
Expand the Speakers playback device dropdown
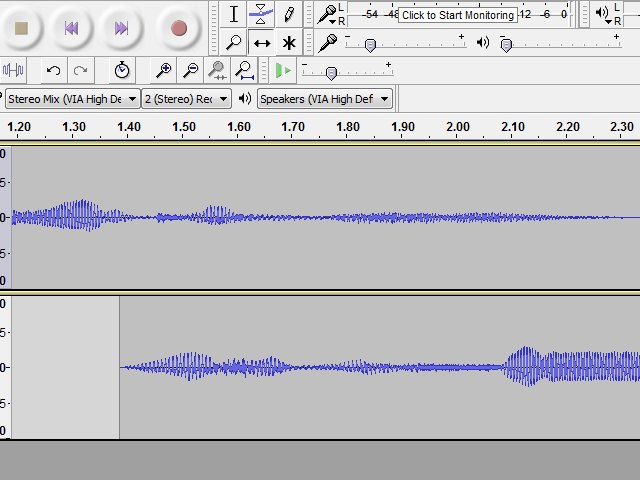click(325, 98)
